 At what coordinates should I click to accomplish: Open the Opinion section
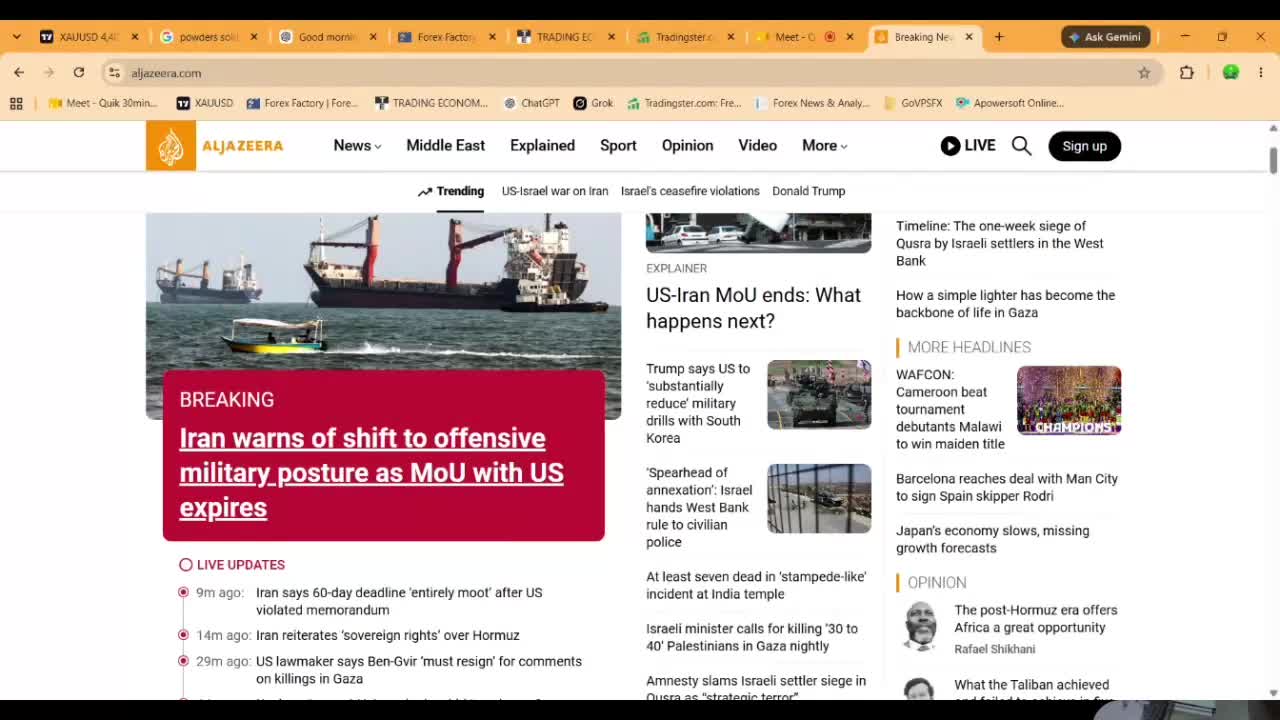(687, 146)
